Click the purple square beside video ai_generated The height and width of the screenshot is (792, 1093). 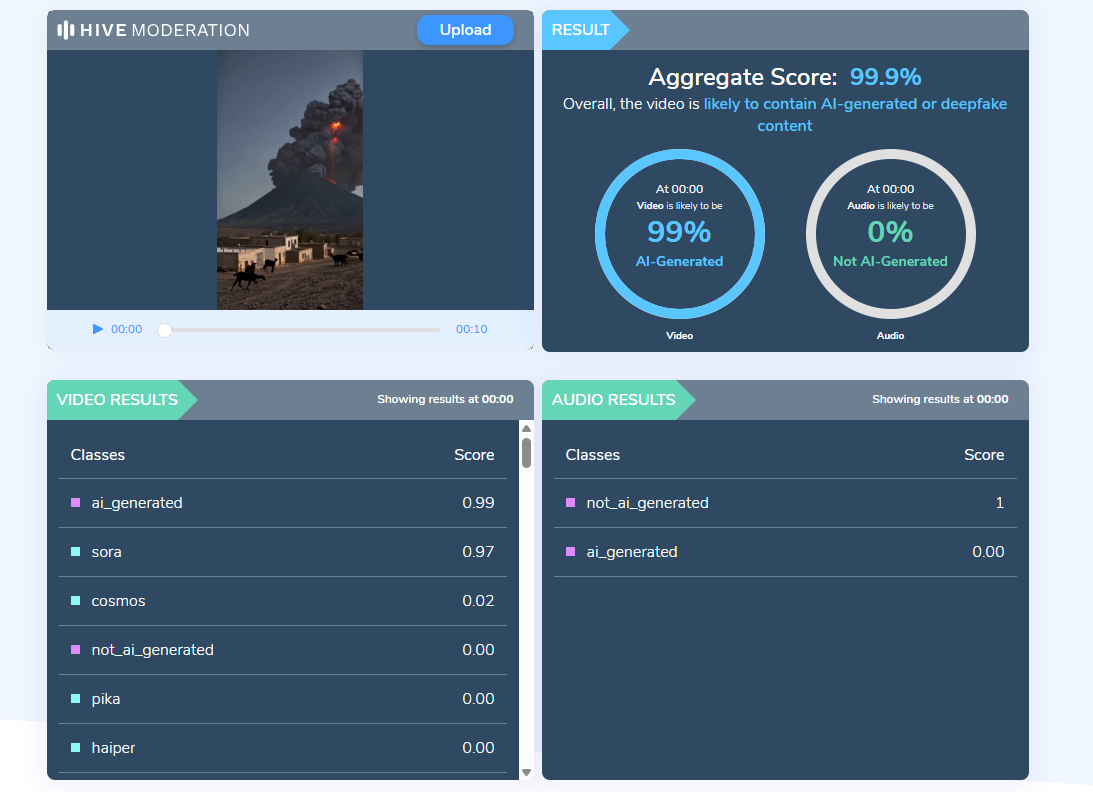point(76,503)
